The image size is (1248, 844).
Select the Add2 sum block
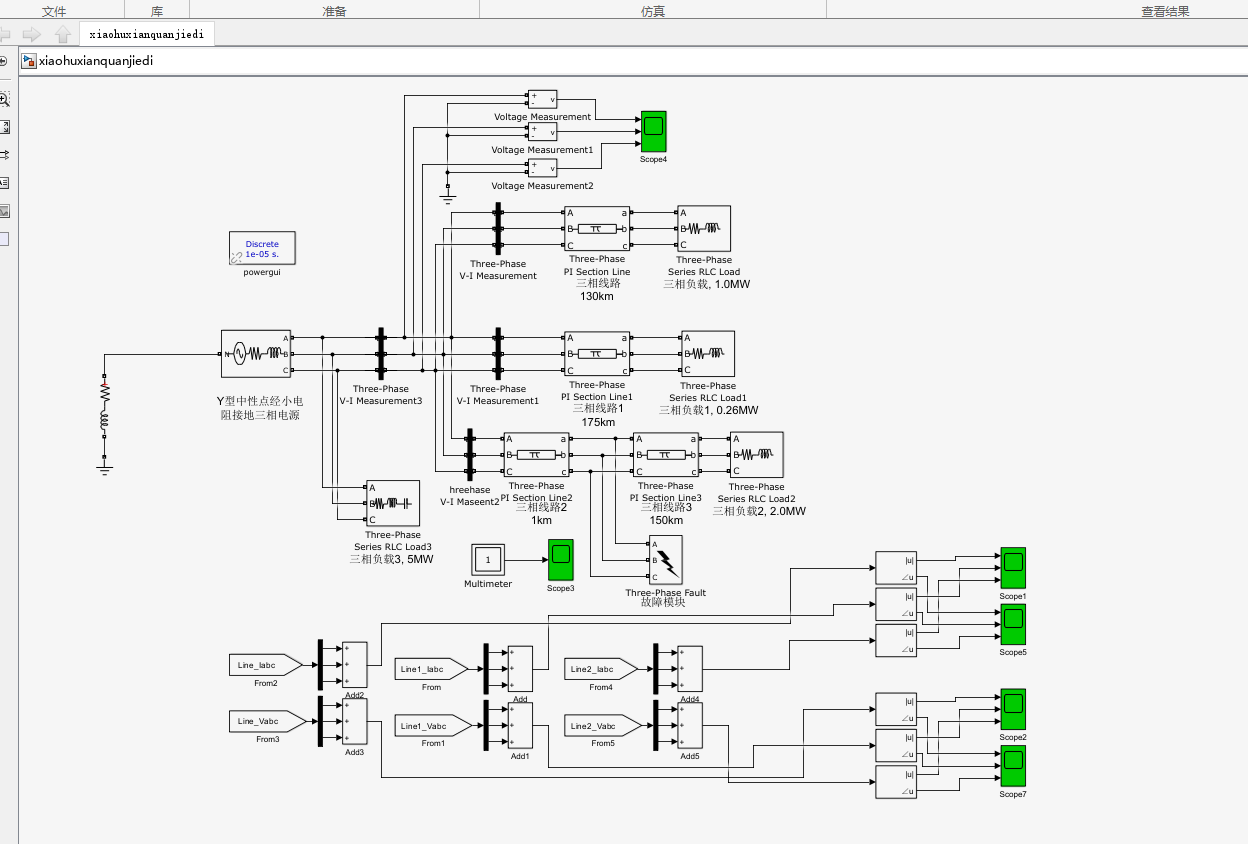click(x=354, y=665)
